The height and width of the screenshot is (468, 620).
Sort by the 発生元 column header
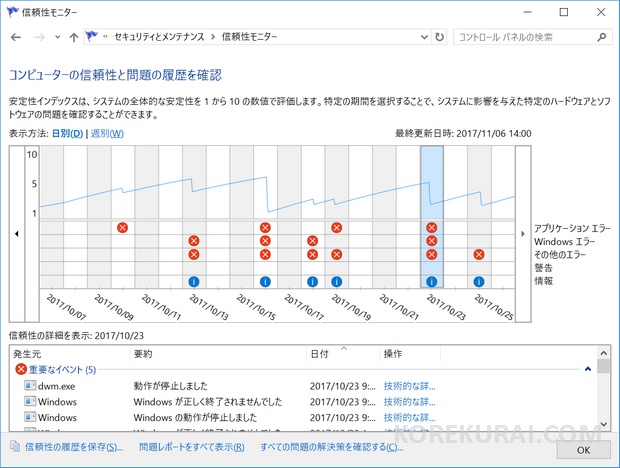tap(70, 354)
